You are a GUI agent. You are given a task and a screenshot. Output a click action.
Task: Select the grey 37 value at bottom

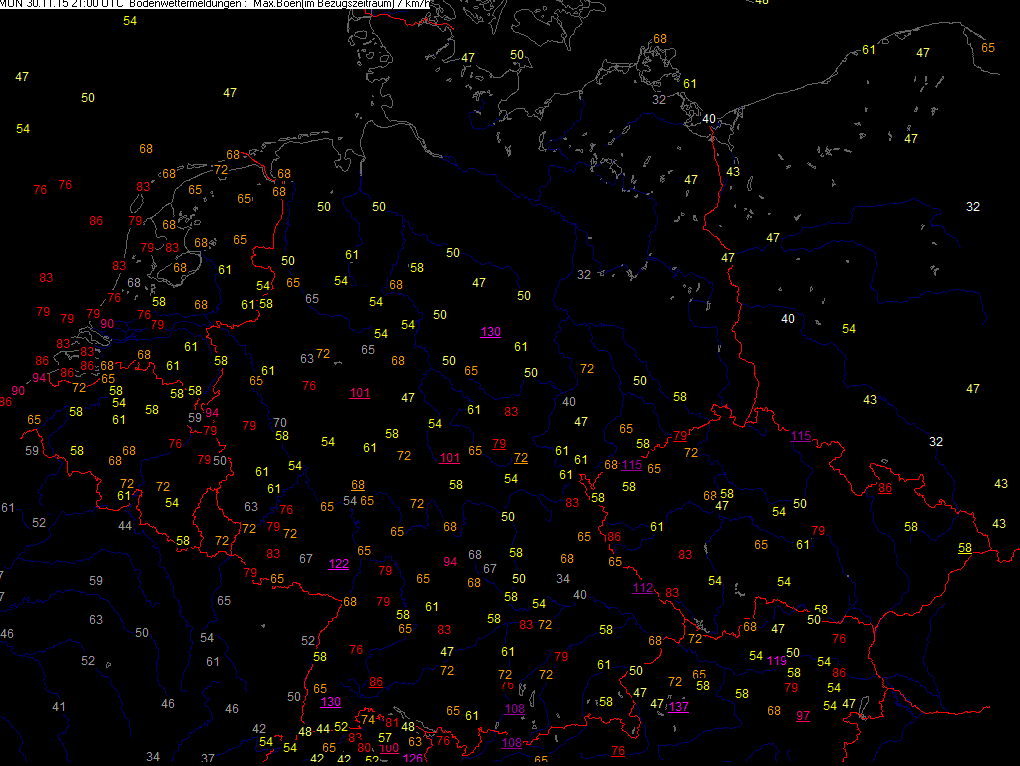point(208,758)
